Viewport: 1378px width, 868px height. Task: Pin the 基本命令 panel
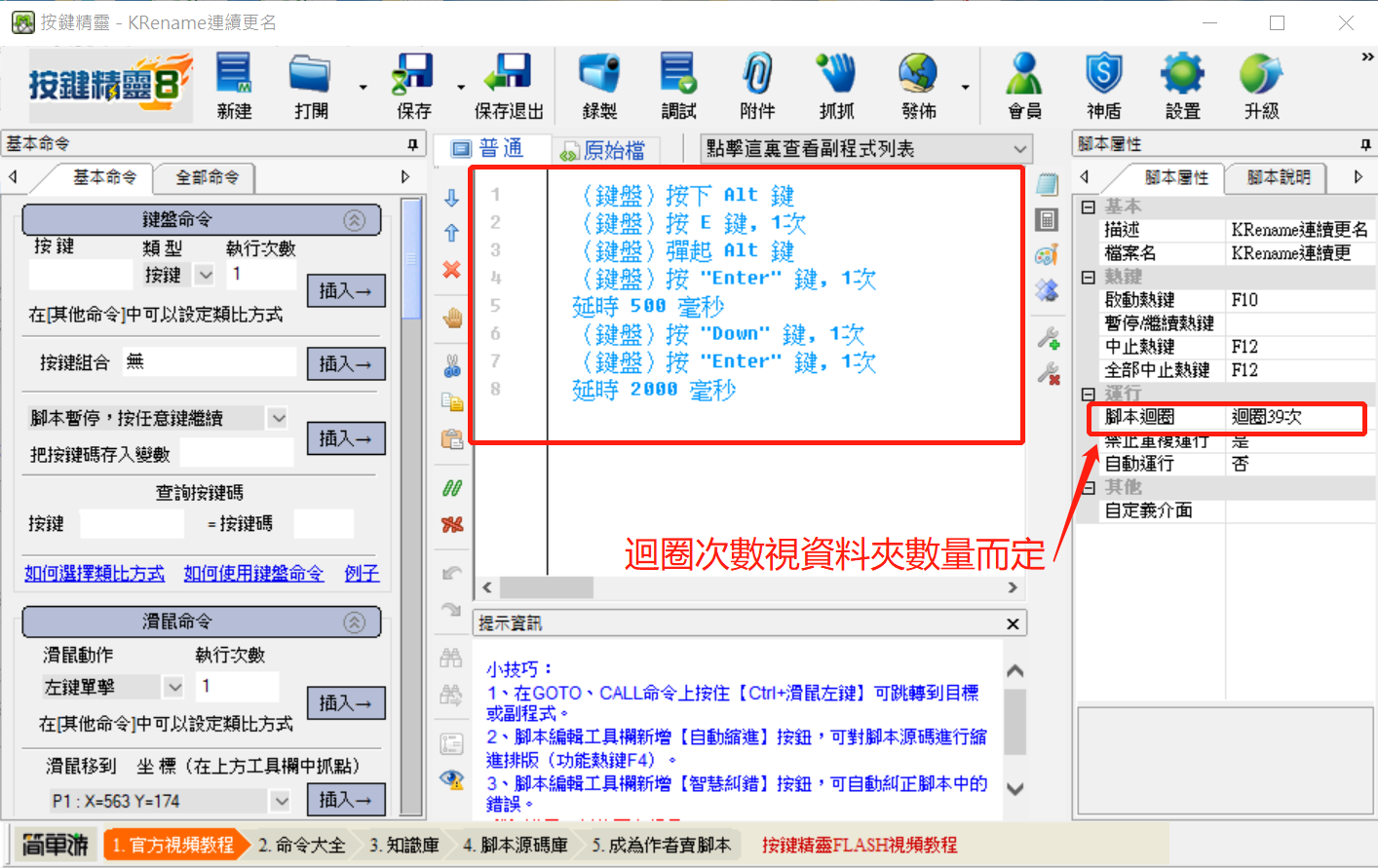click(x=412, y=144)
